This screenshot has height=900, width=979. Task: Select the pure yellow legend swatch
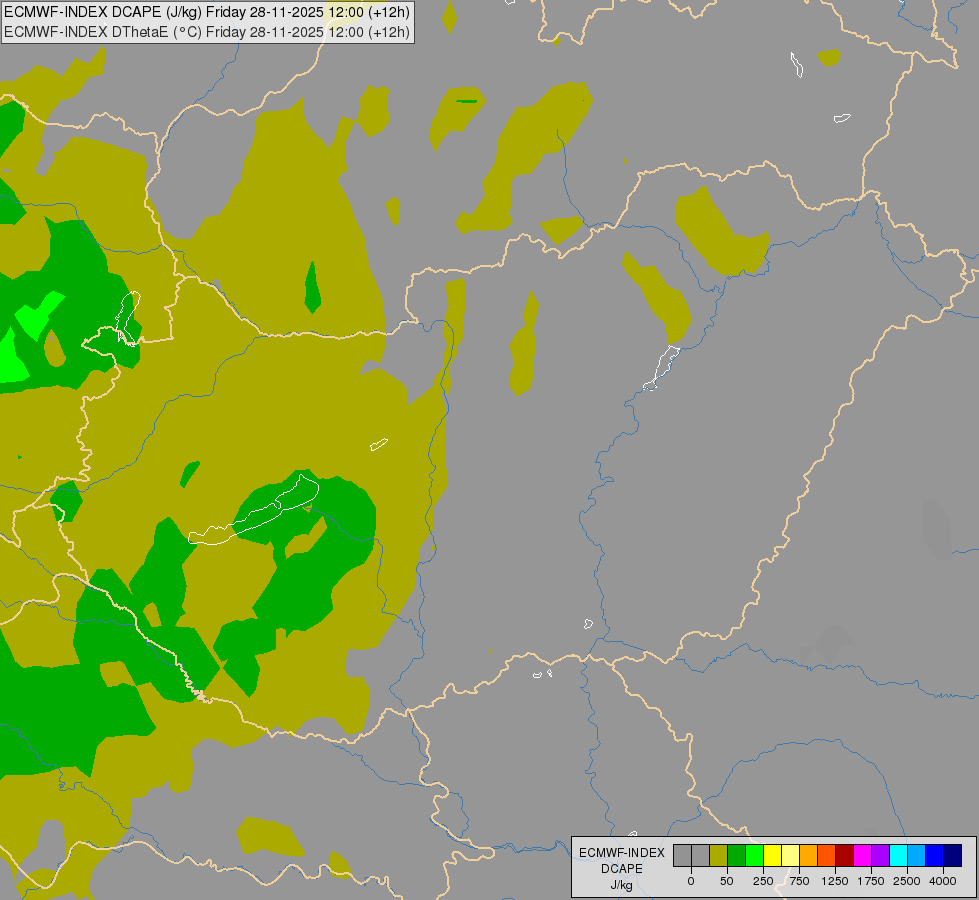[772, 856]
